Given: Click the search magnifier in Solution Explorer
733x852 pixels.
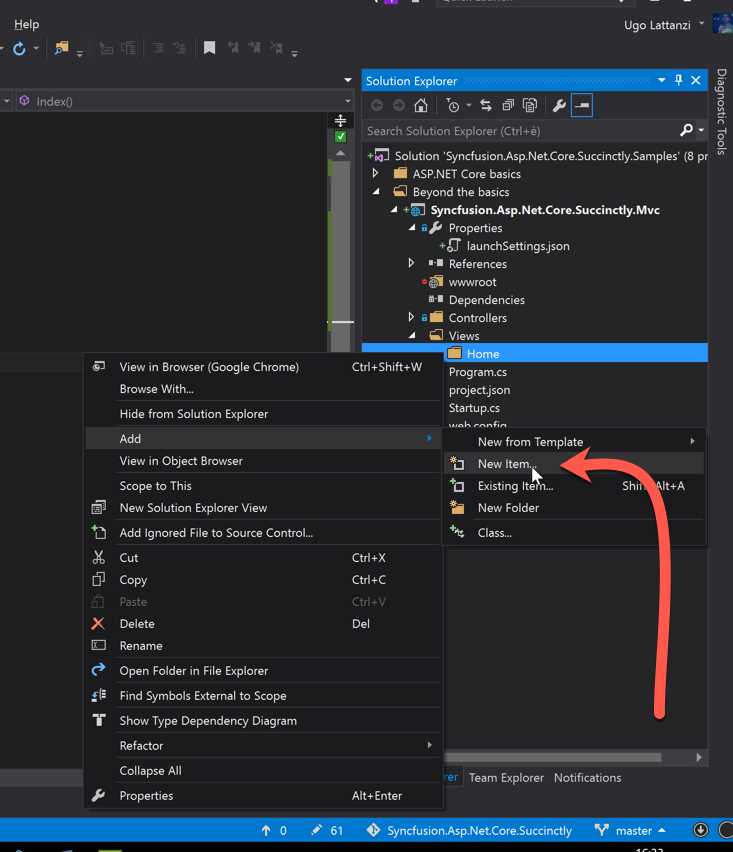Looking at the screenshot, I should point(686,130).
